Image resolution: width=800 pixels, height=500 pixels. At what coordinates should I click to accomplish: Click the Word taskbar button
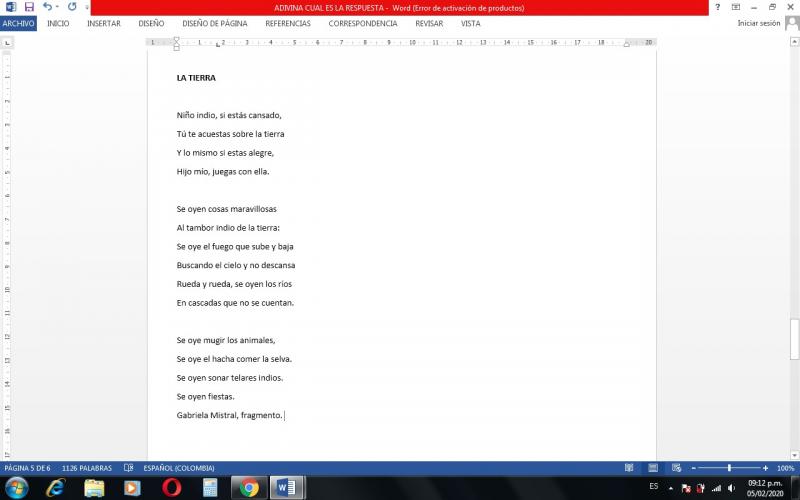point(288,488)
